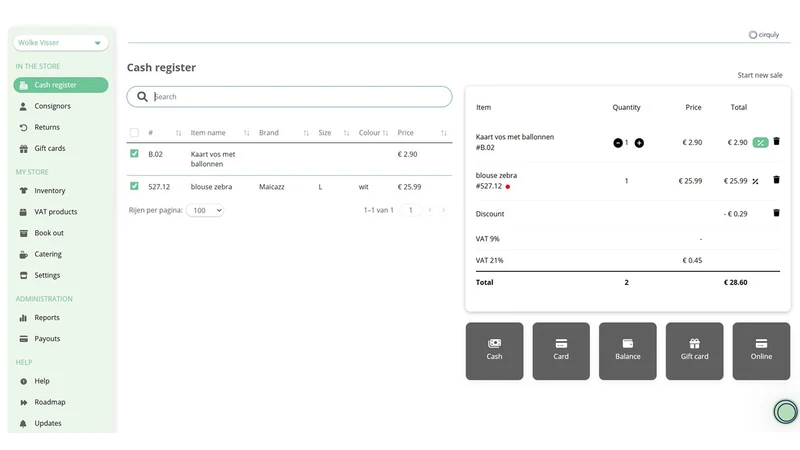The width and height of the screenshot is (800, 450).
Task: Go to the Consignors page
Action: (x=52, y=106)
